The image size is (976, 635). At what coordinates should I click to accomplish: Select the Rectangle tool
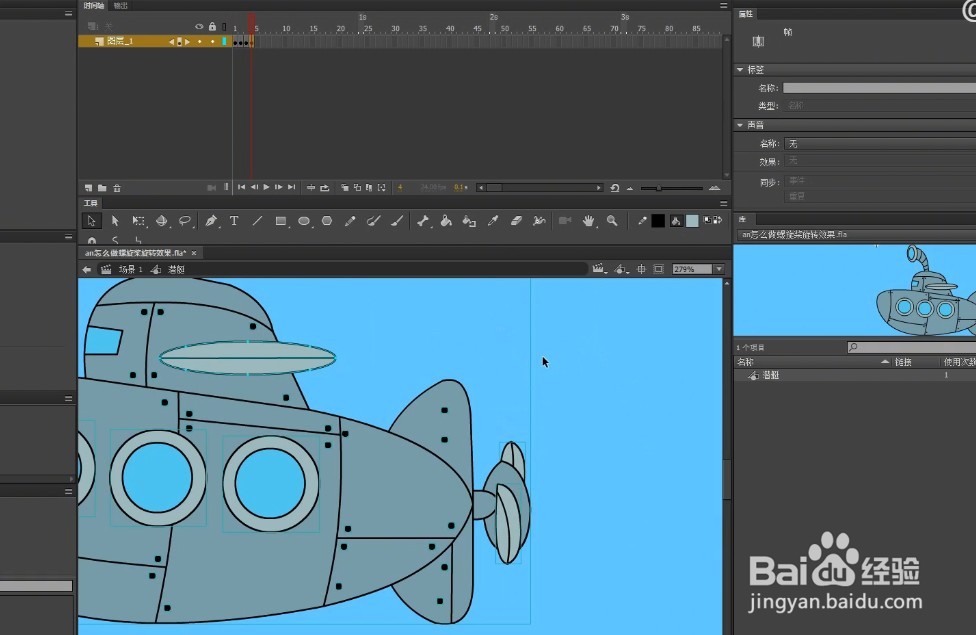pyautogui.click(x=281, y=221)
